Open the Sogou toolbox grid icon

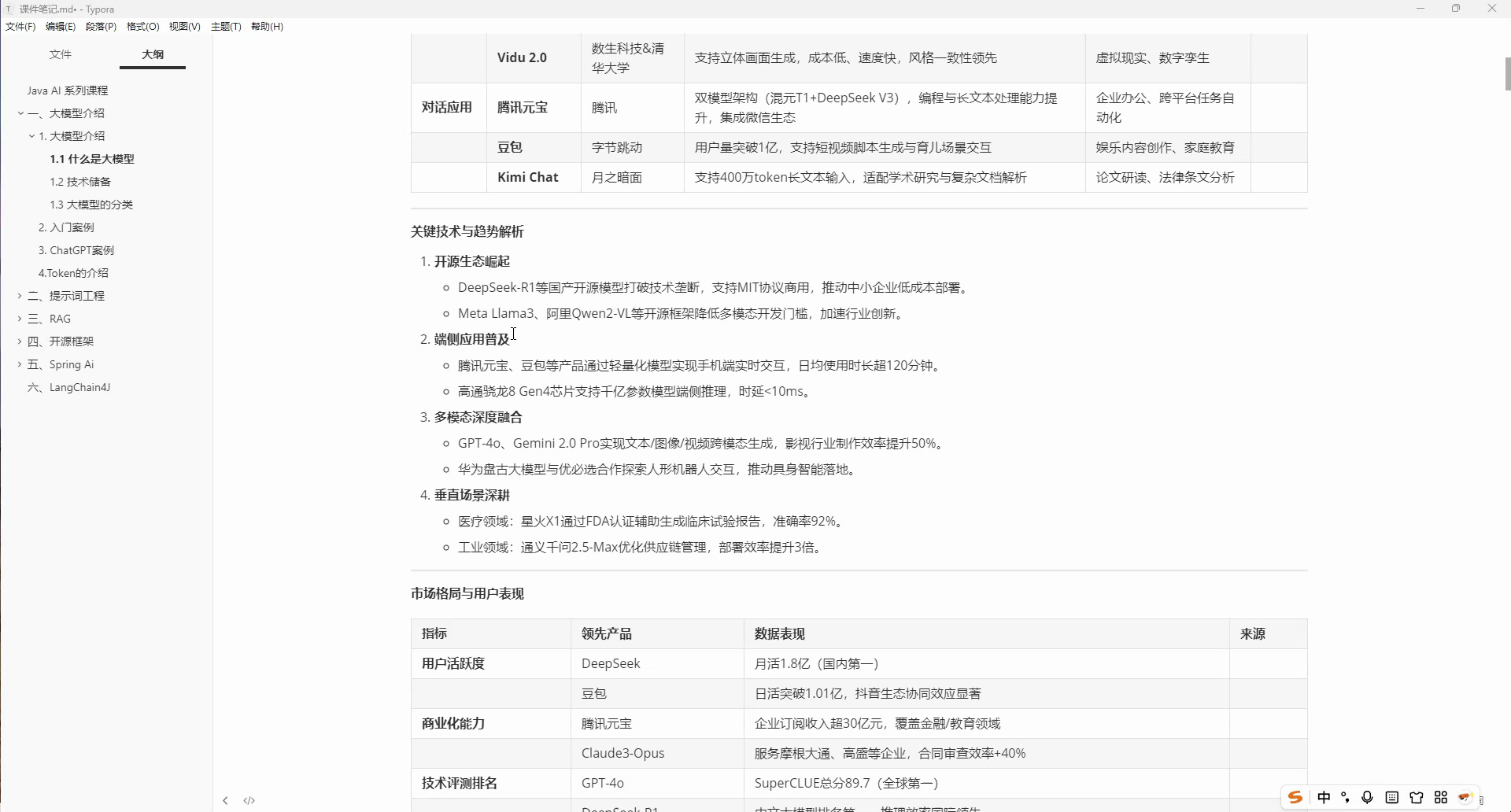pyautogui.click(x=1442, y=797)
